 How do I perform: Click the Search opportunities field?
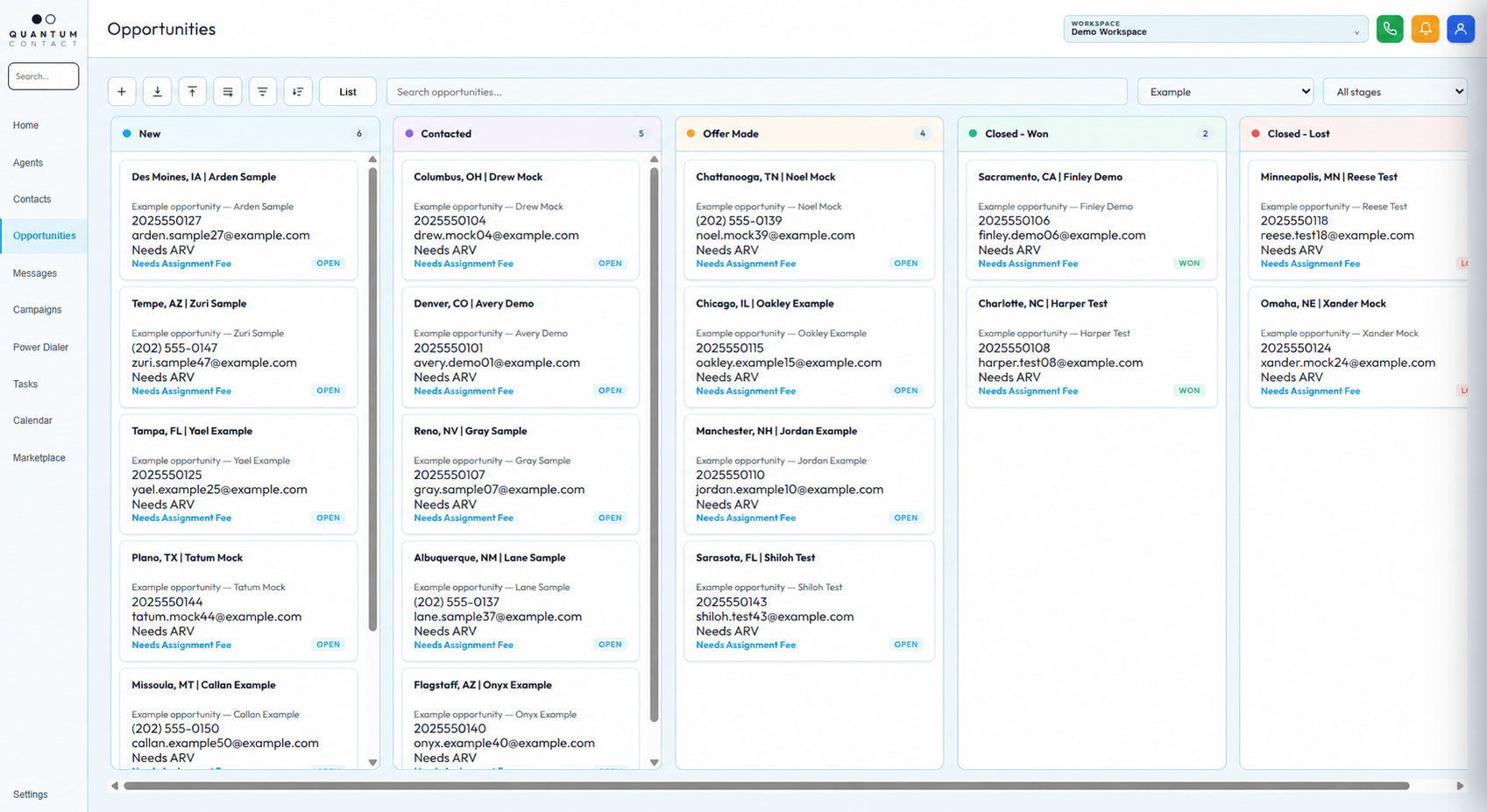(x=757, y=92)
